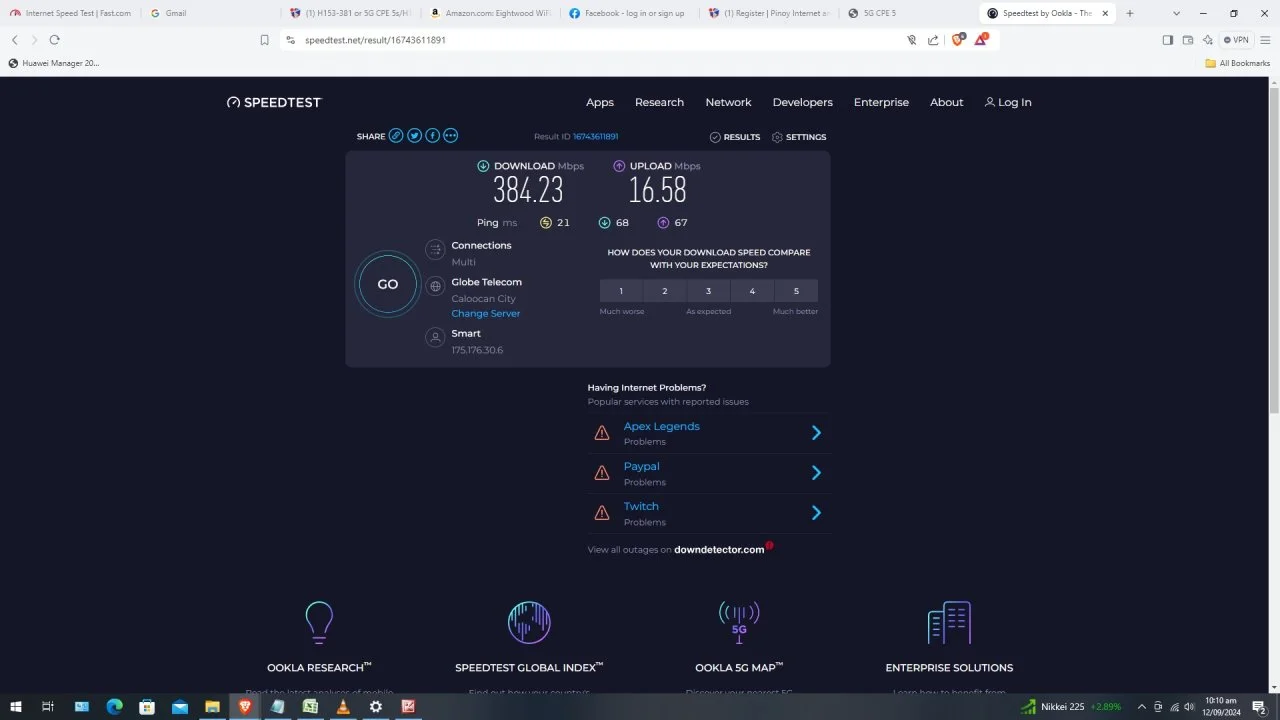Open Windows Start menu
The image size is (1280, 720).
(16, 706)
